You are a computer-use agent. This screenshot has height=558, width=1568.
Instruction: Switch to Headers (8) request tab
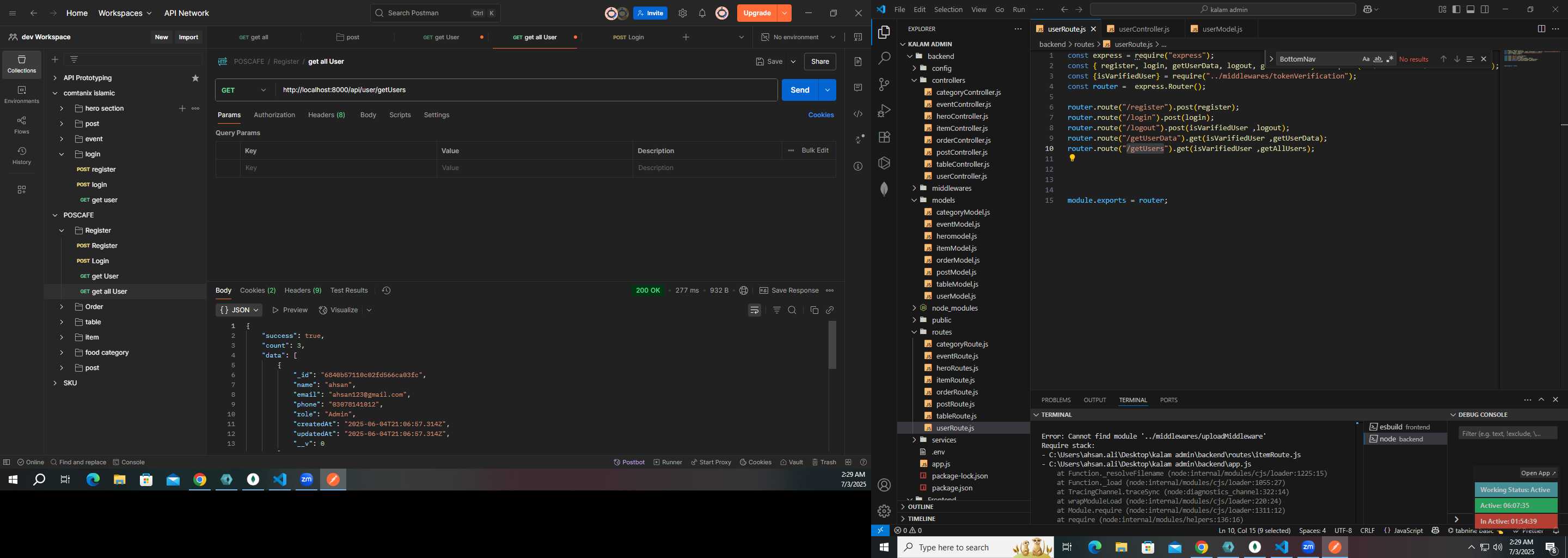coord(326,115)
